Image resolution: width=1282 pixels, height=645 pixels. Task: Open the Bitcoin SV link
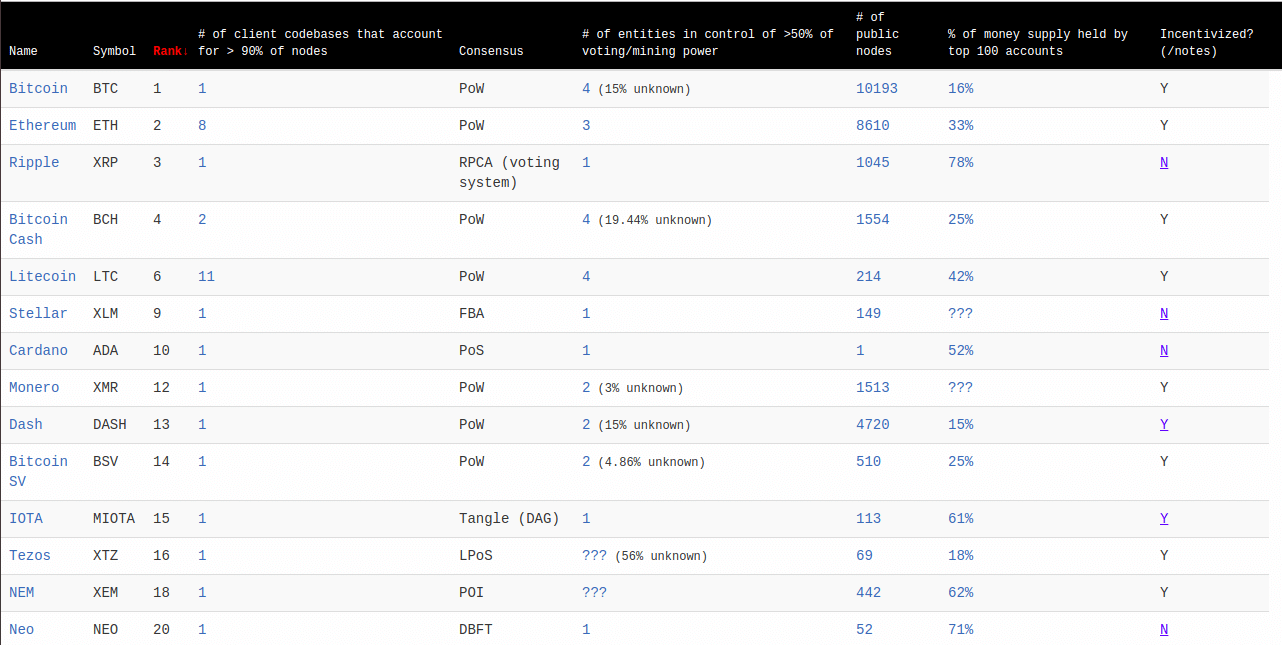click(38, 471)
